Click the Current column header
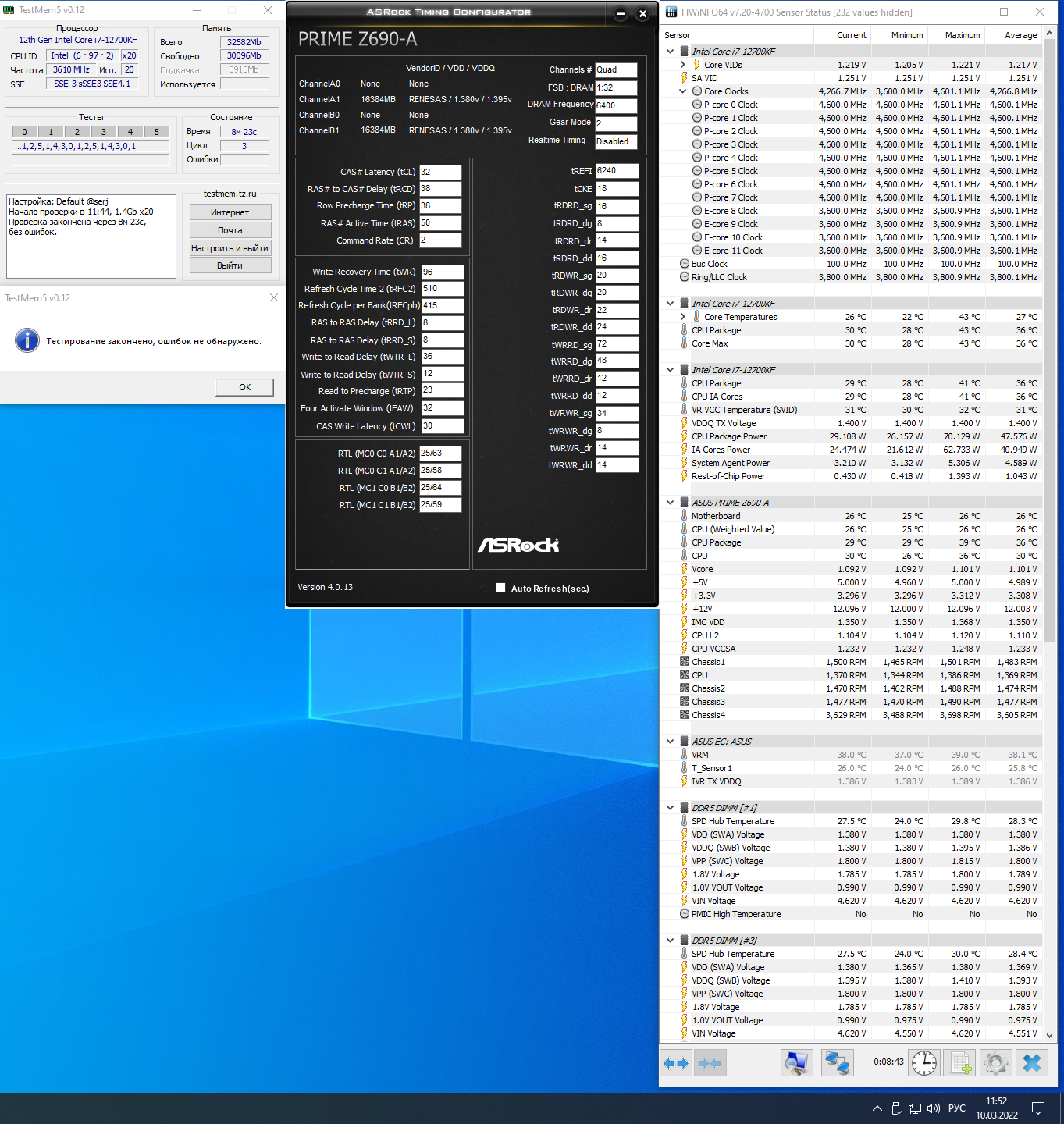The width and height of the screenshot is (1064, 1124). click(x=842, y=35)
